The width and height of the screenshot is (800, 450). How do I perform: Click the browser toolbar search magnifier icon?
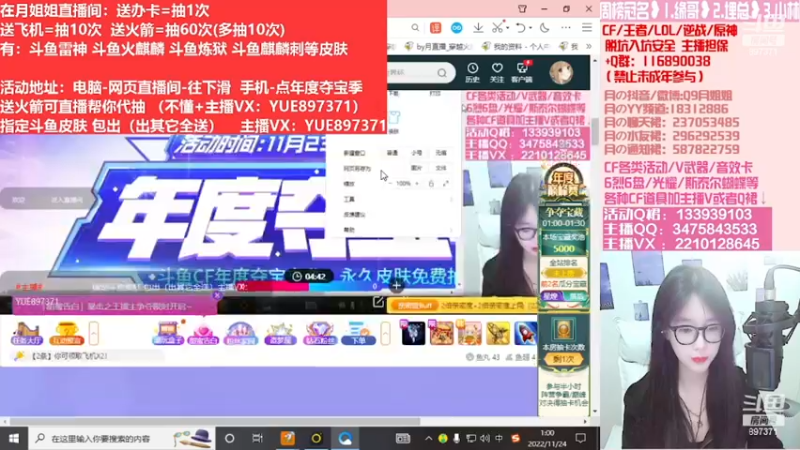pos(415,28)
